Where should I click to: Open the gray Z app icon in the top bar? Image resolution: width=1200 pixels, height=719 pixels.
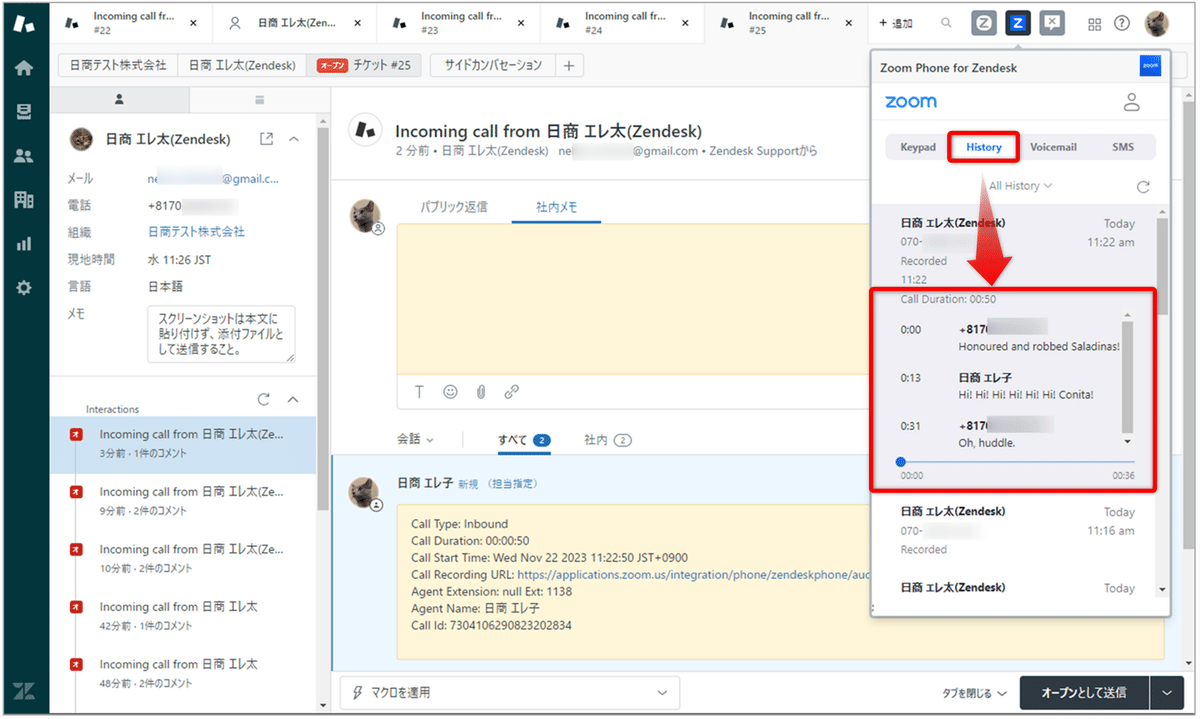[x=984, y=23]
